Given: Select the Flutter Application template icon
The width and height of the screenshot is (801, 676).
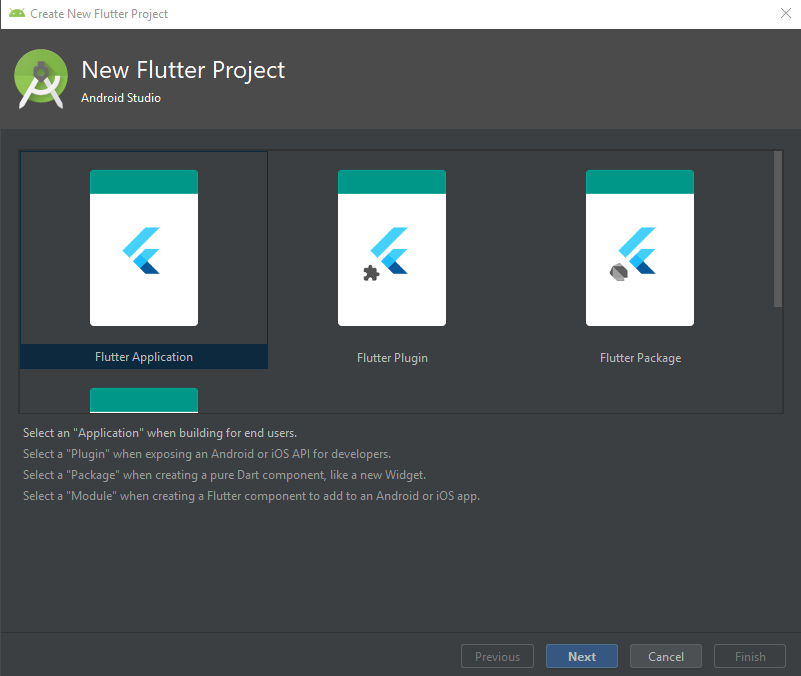Looking at the screenshot, I should point(144,248).
